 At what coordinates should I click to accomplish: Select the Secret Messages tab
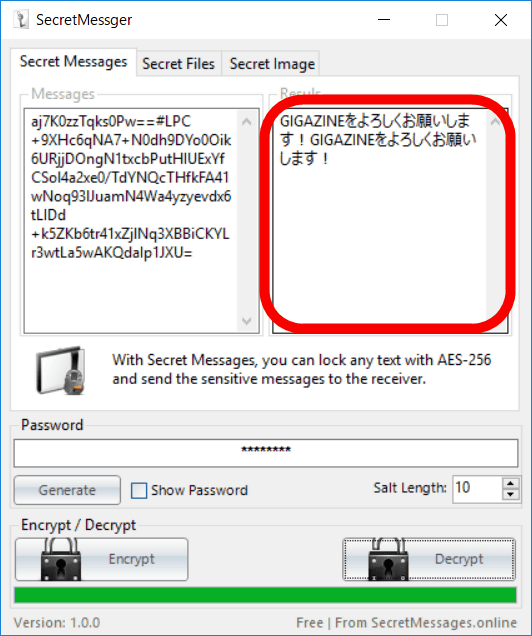tap(73, 62)
